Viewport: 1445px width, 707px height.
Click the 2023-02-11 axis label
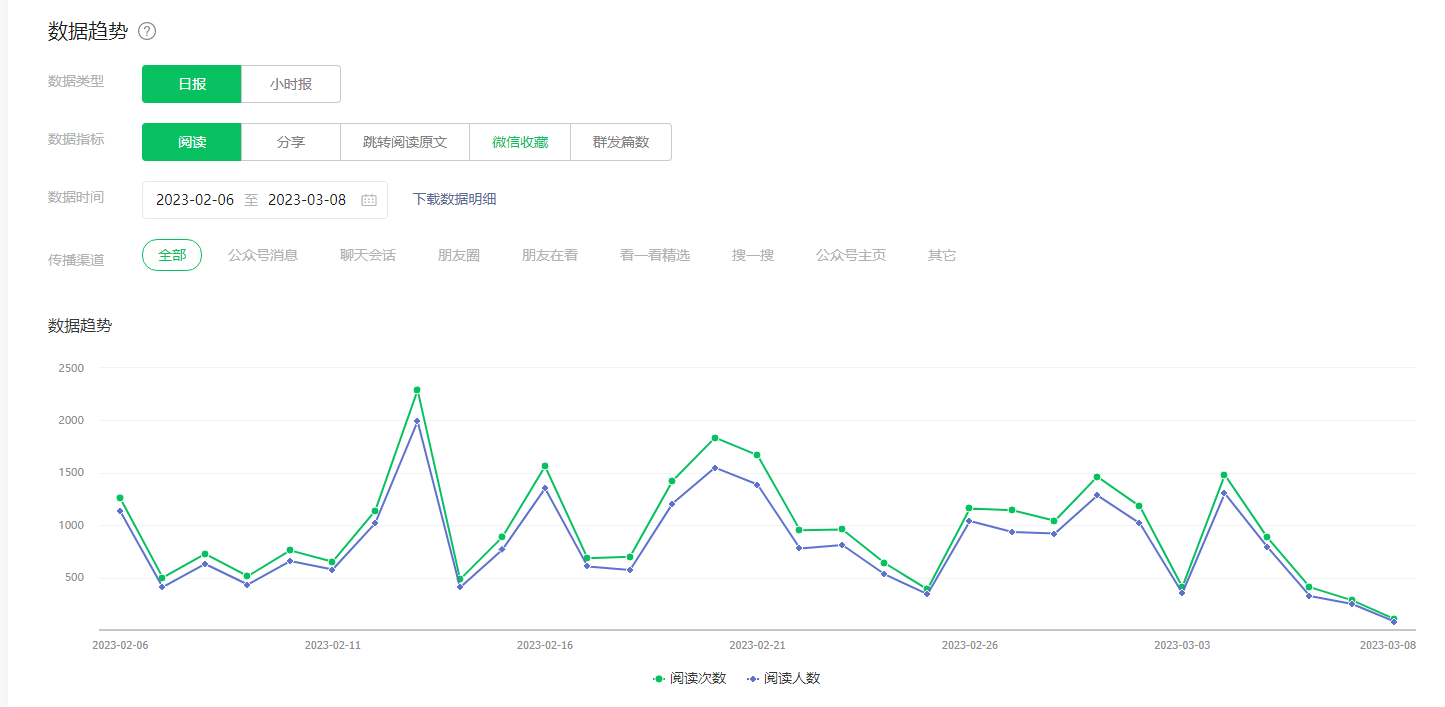click(333, 645)
